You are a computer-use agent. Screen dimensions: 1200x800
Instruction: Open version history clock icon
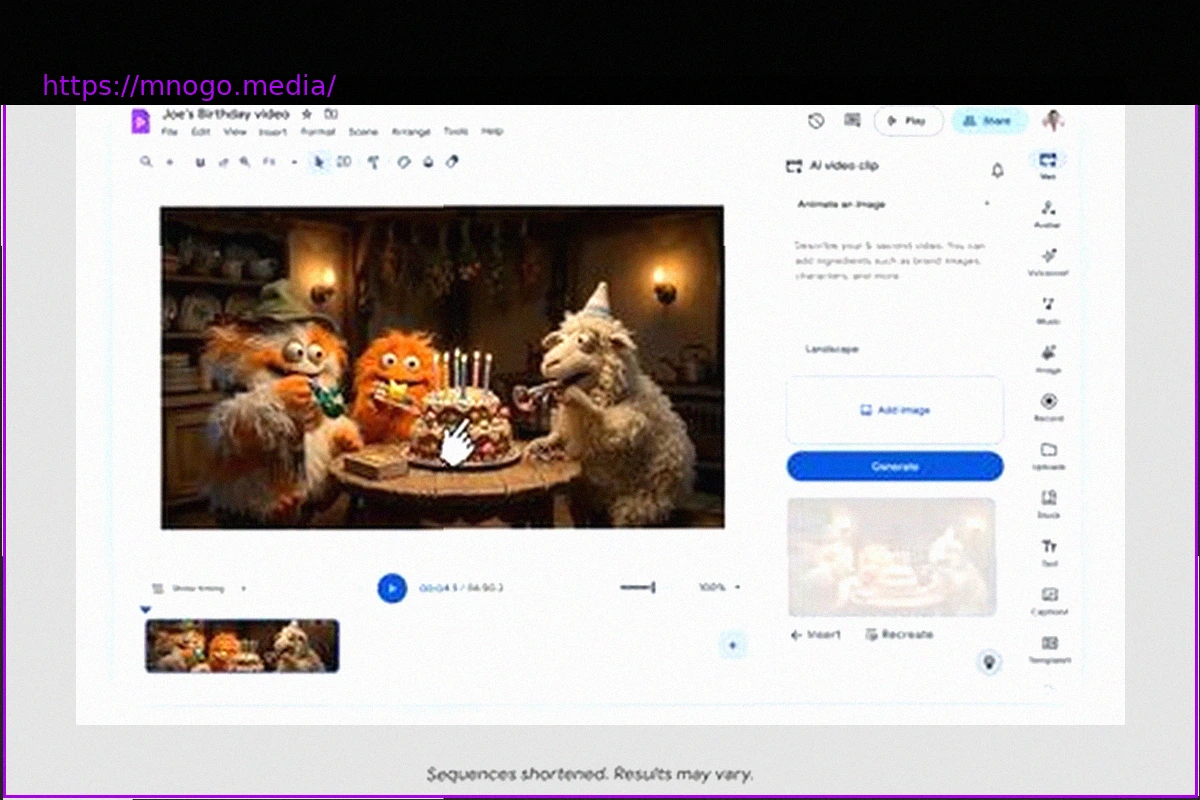pos(816,120)
